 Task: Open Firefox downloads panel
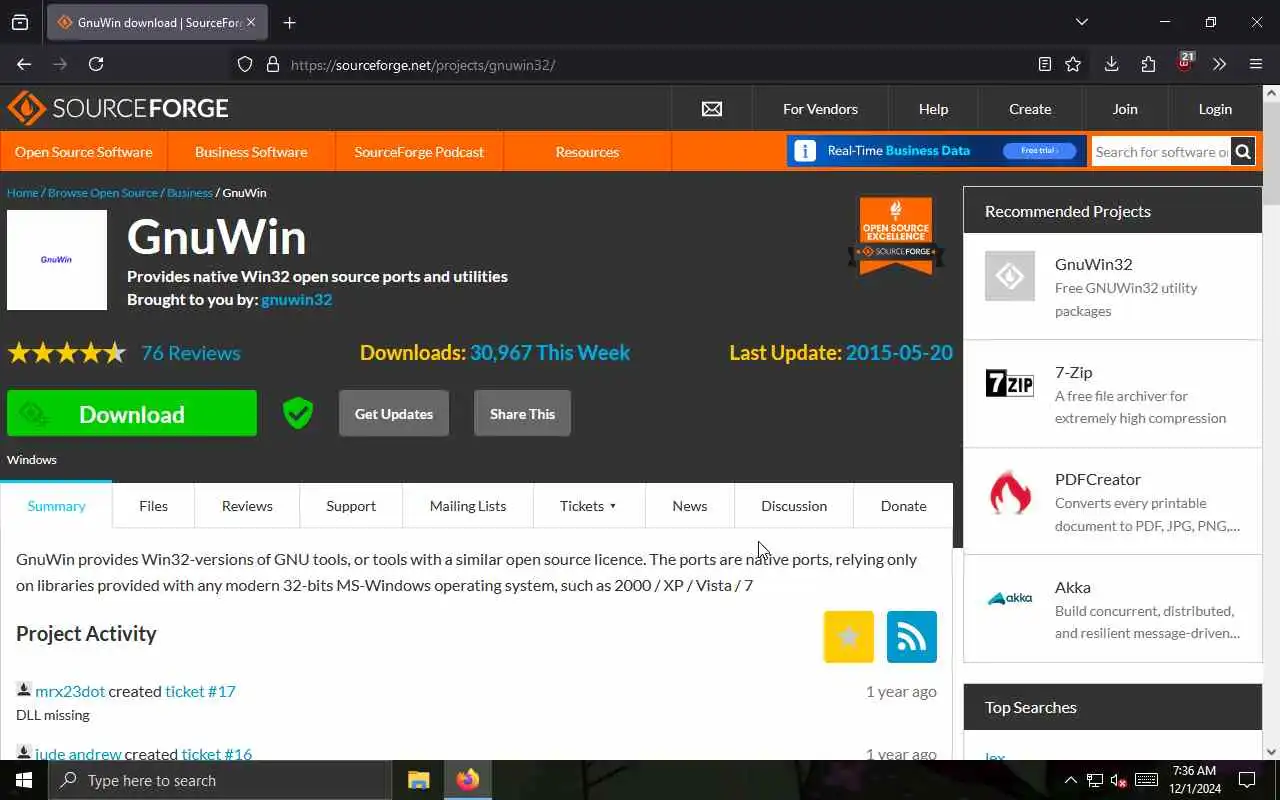1111,64
